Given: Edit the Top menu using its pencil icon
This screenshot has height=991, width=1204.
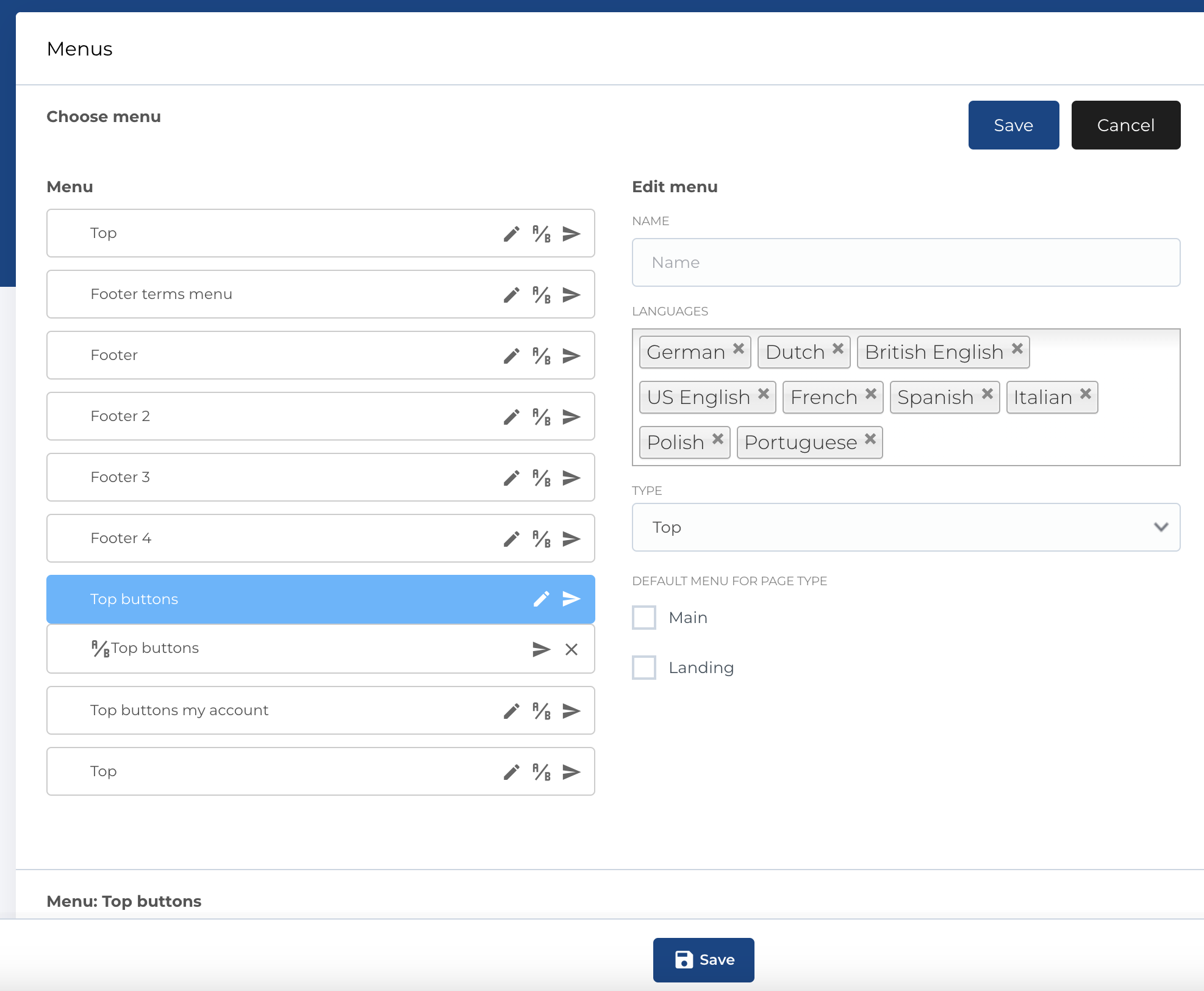Looking at the screenshot, I should tap(511, 233).
